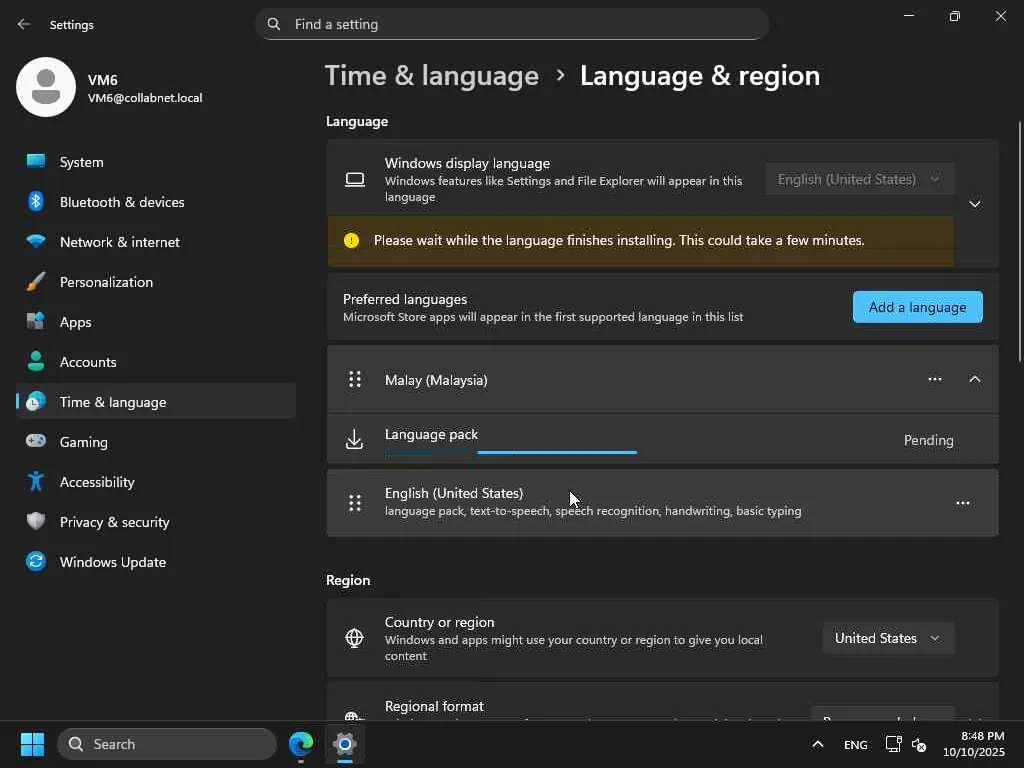This screenshot has height=768, width=1024.
Task: Open the Windows display language dropdown
Action: click(x=859, y=179)
